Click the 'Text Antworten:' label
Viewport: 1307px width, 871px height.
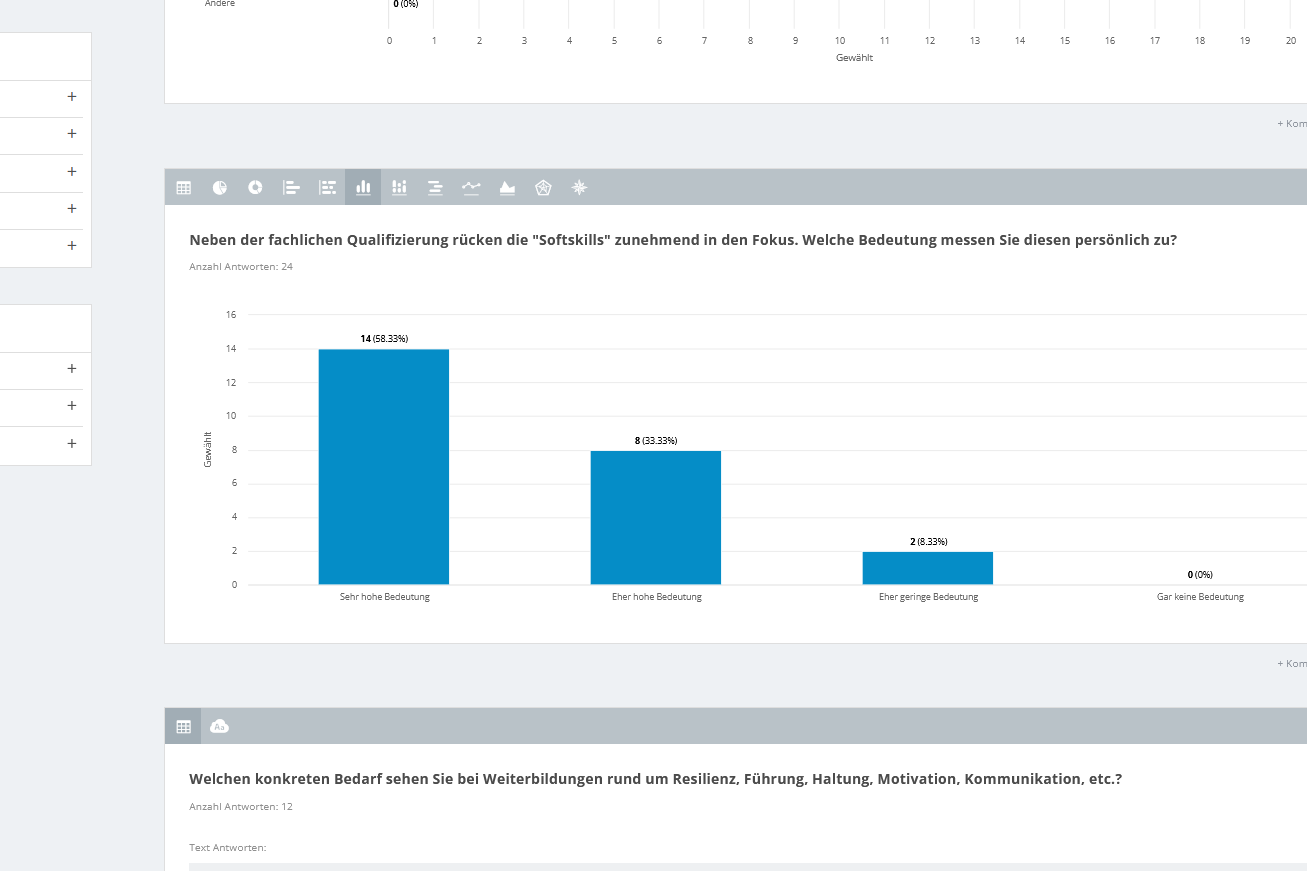(228, 848)
